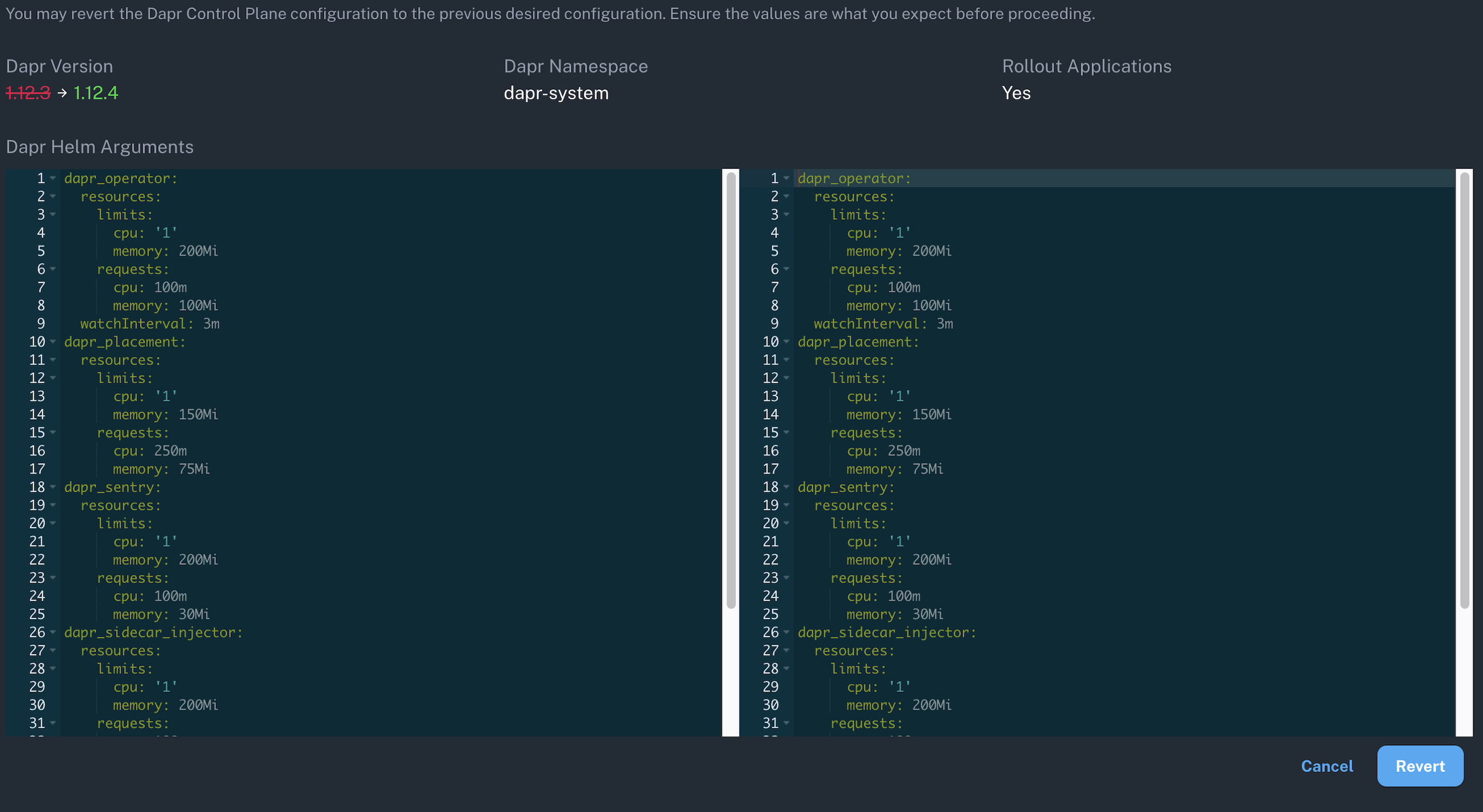Collapse line 28 limits fold in right editor
Image resolution: width=1483 pixels, height=812 pixels.
[x=787, y=668]
